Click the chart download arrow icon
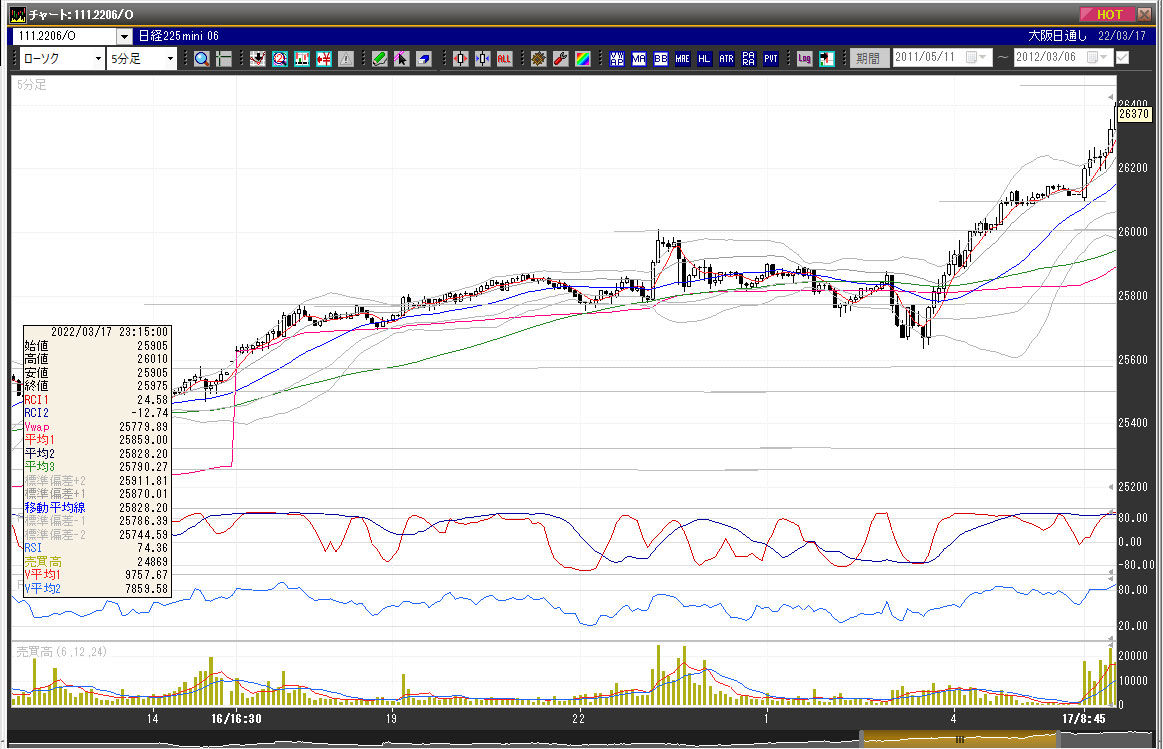This screenshot has height=749, width=1163. 257,59
